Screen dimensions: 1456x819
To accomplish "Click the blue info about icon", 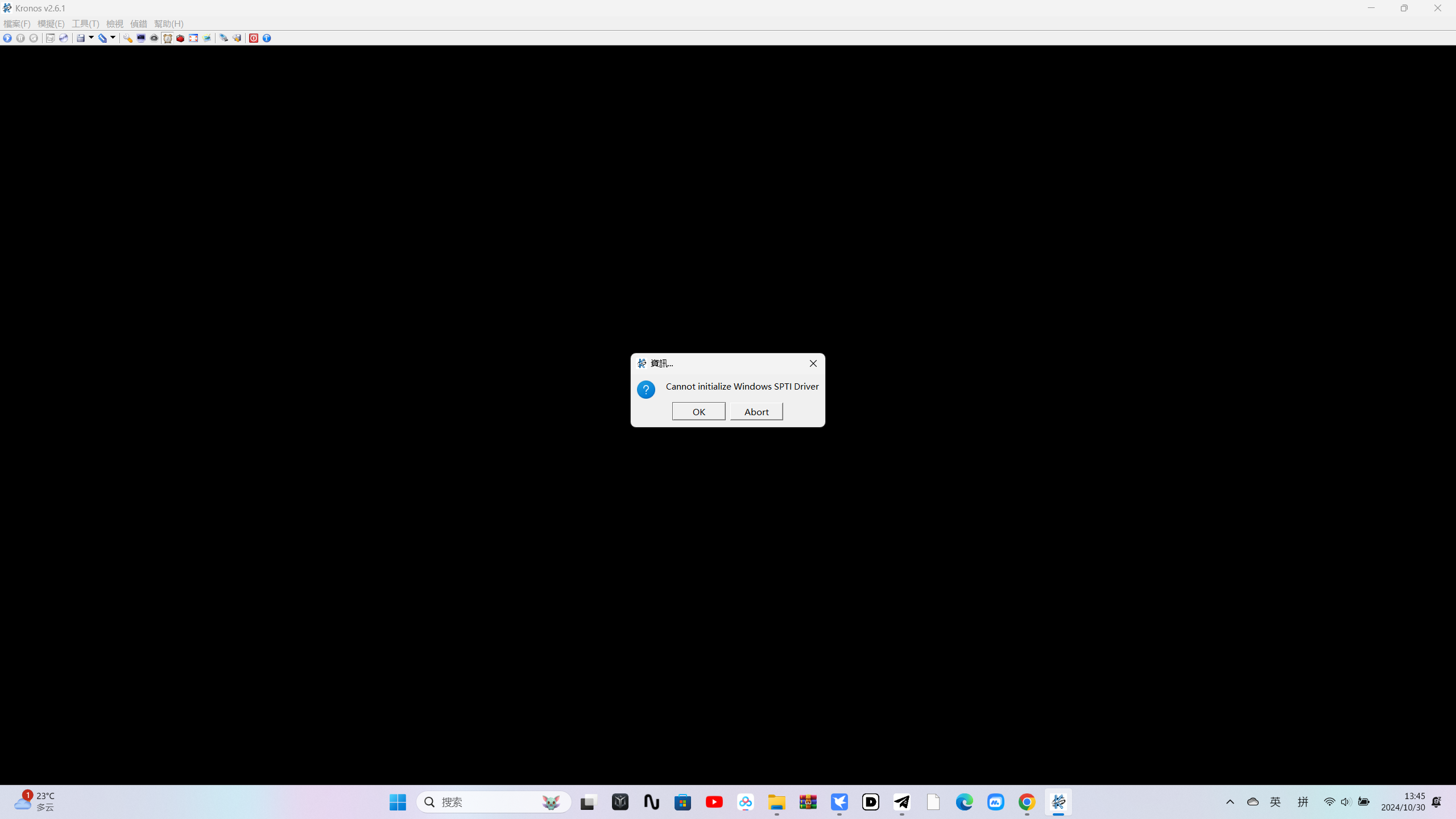I will 267,38.
